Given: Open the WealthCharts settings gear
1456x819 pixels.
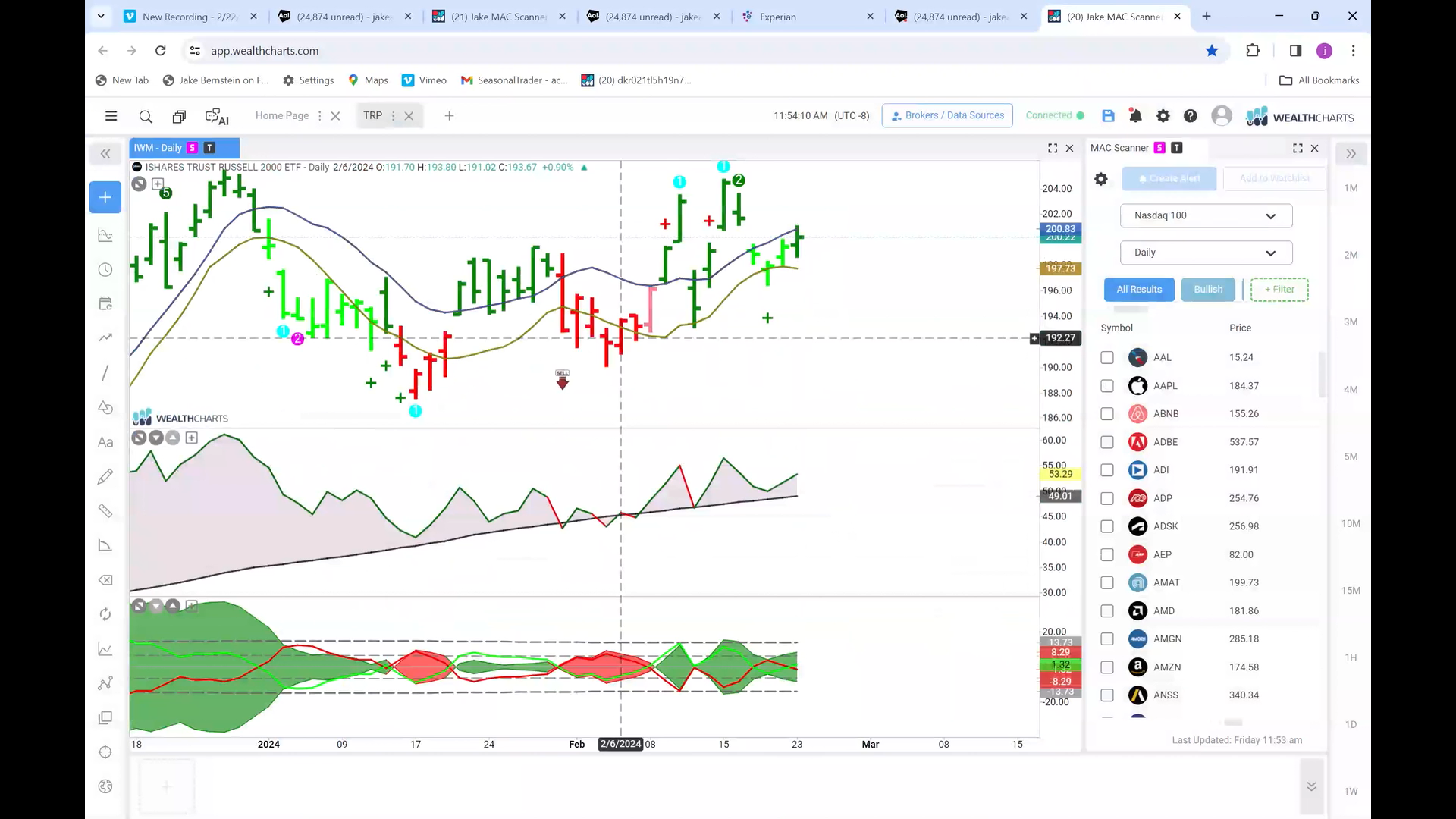Looking at the screenshot, I should point(1163,116).
